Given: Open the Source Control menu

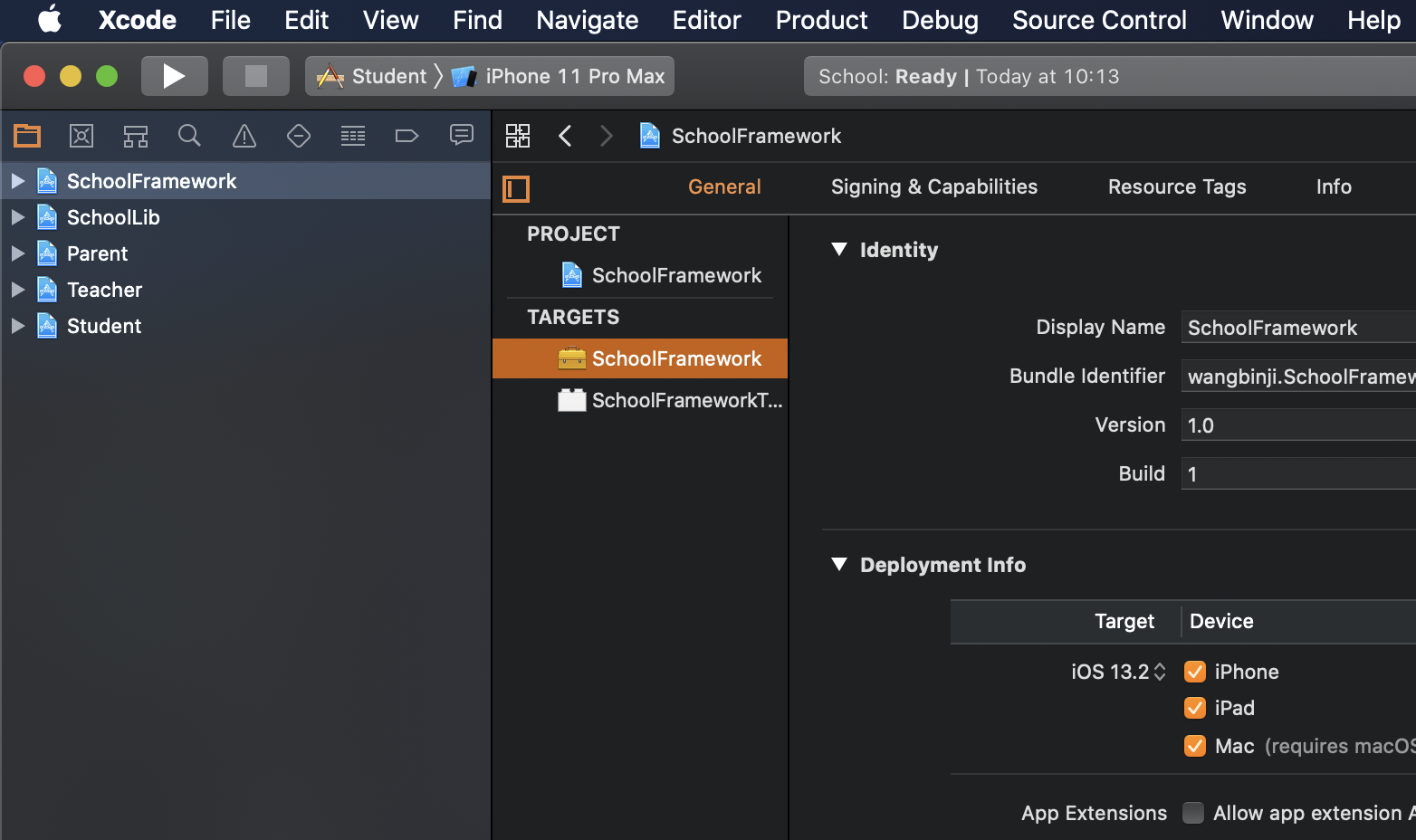Looking at the screenshot, I should 1099,20.
